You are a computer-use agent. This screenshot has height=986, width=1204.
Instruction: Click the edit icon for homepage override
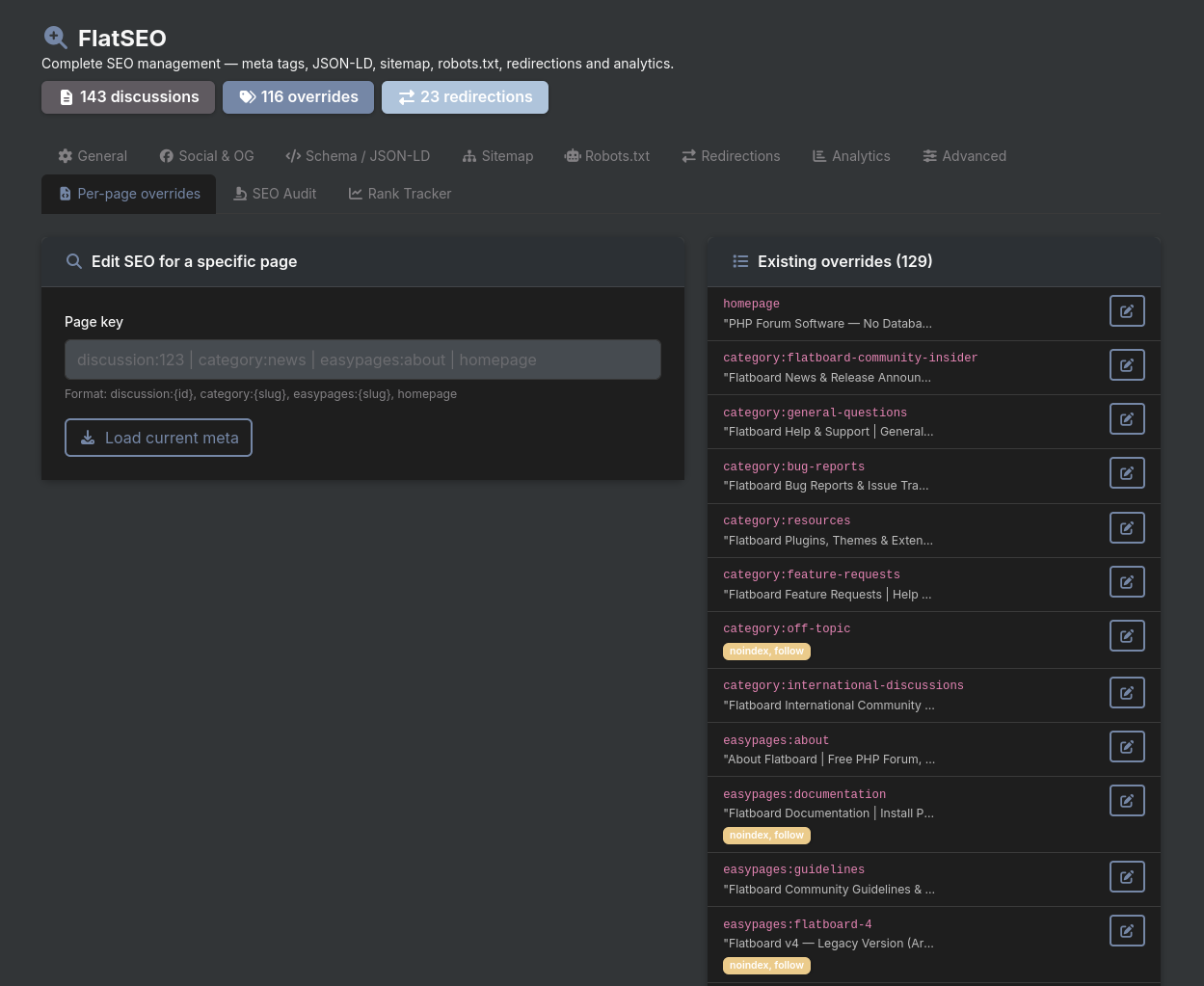1127,311
